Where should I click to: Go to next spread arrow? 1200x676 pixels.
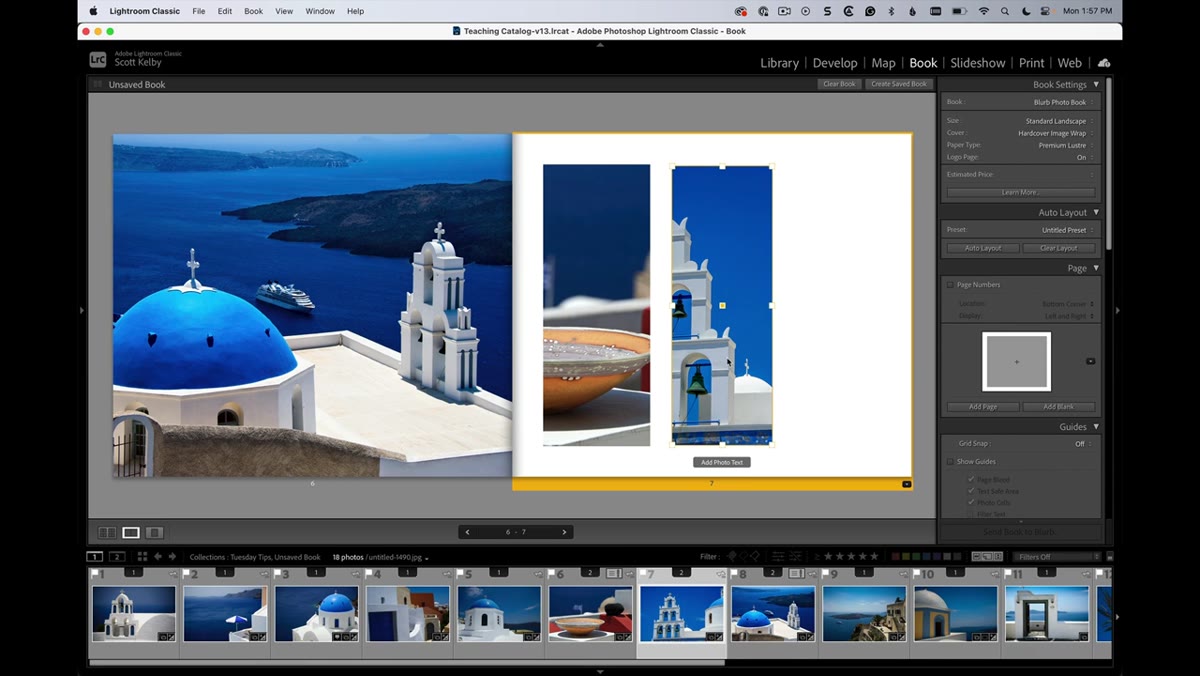point(564,532)
